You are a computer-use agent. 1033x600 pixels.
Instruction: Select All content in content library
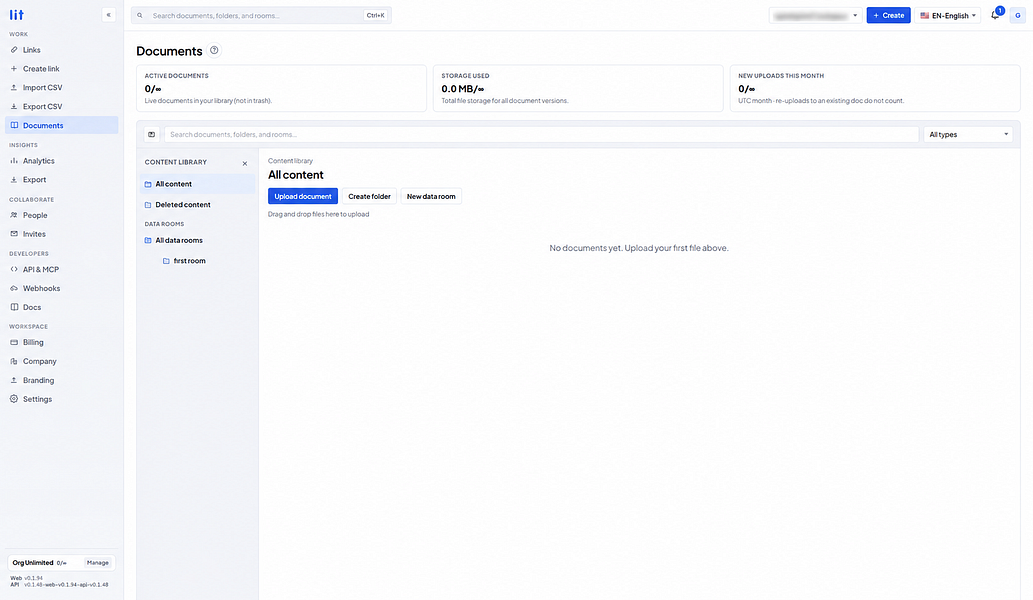coord(197,184)
